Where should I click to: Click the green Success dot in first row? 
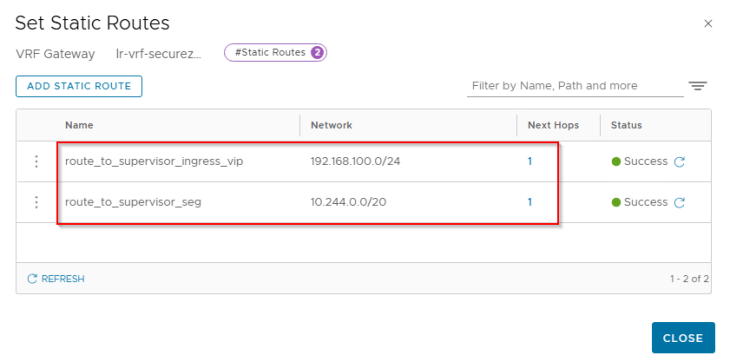(616, 162)
